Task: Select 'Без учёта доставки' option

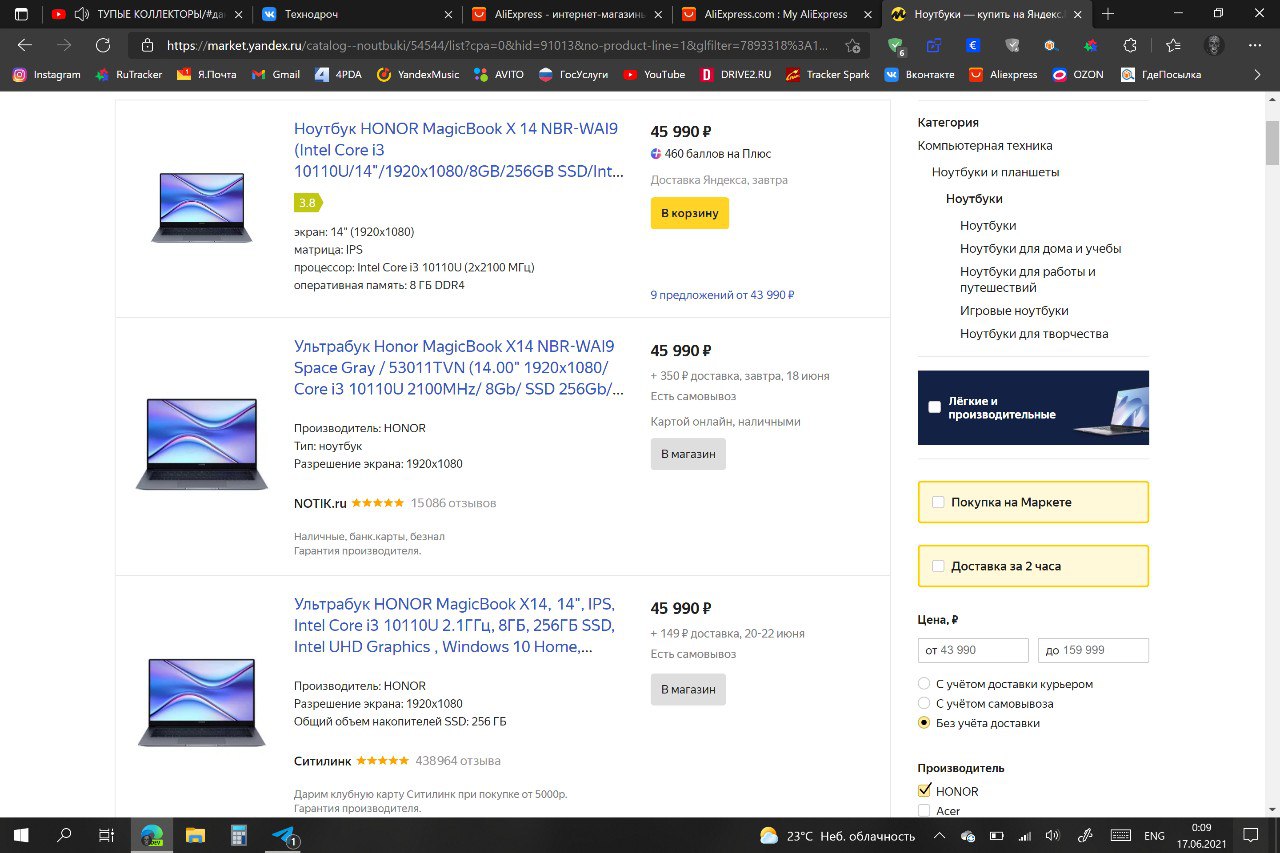Action: [924, 723]
